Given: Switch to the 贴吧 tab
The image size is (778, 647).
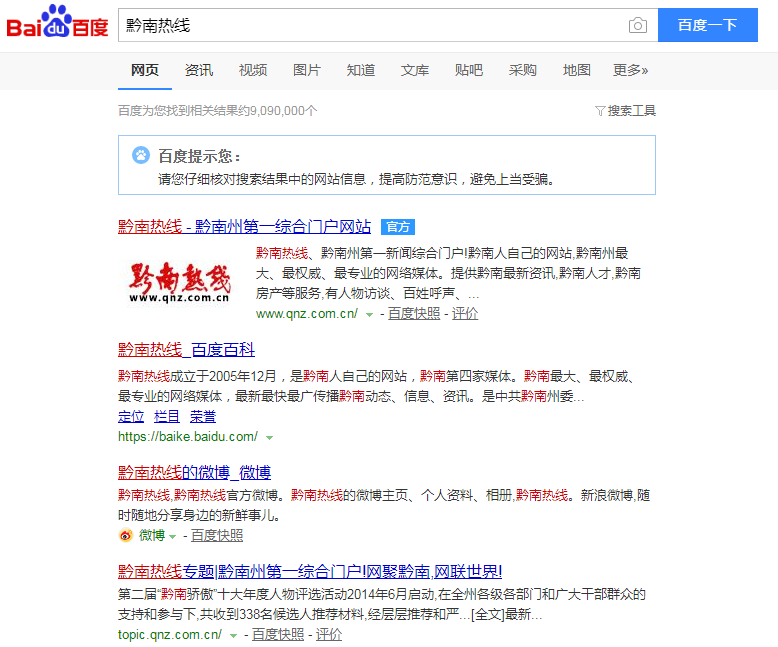Looking at the screenshot, I should [469, 70].
